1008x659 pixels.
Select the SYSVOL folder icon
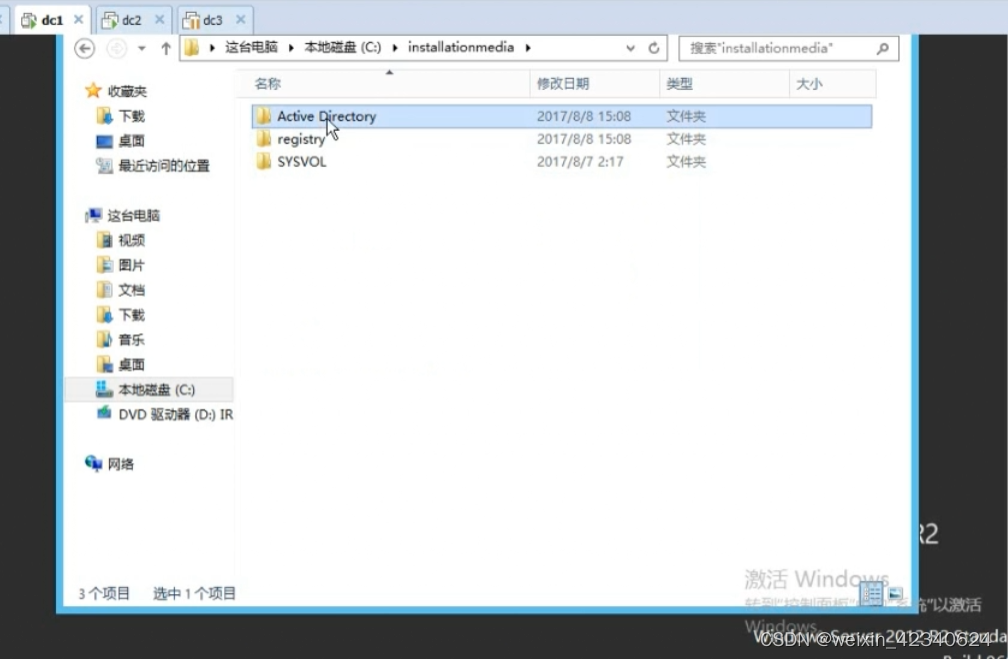click(264, 161)
